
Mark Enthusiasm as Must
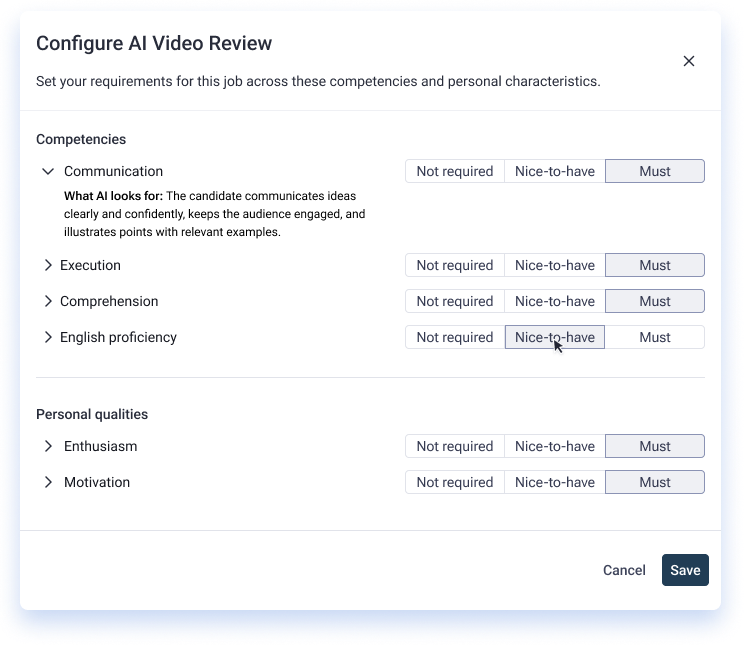[x=655, y=446]
